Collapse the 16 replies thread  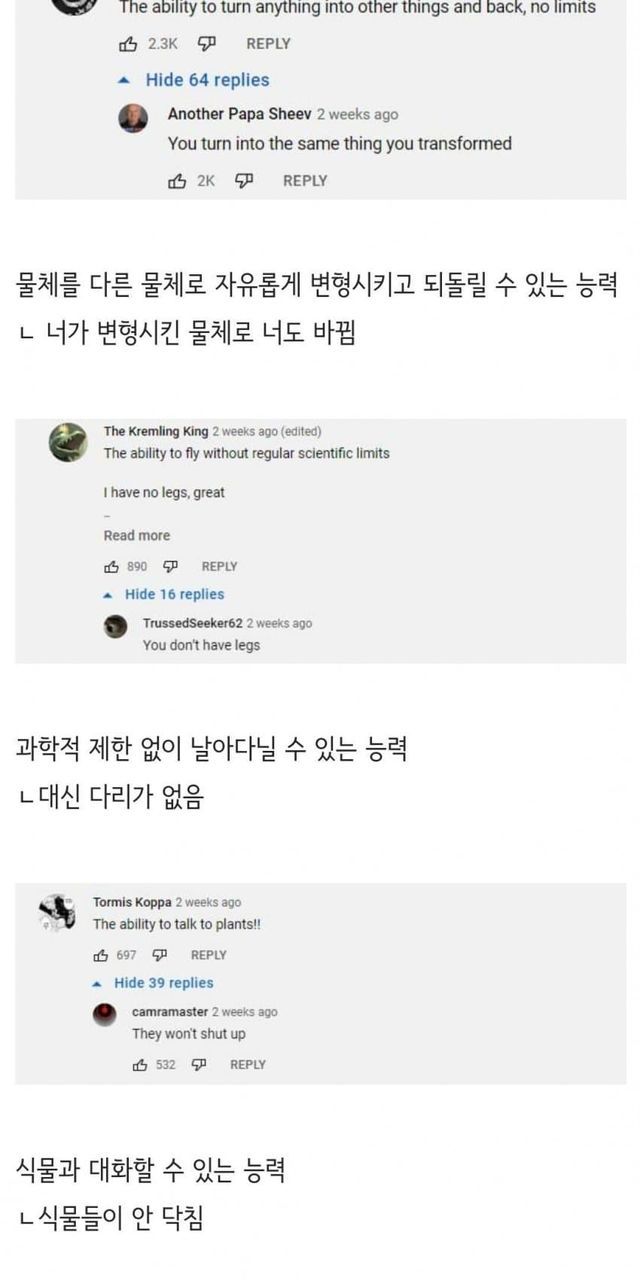point(173,594)
